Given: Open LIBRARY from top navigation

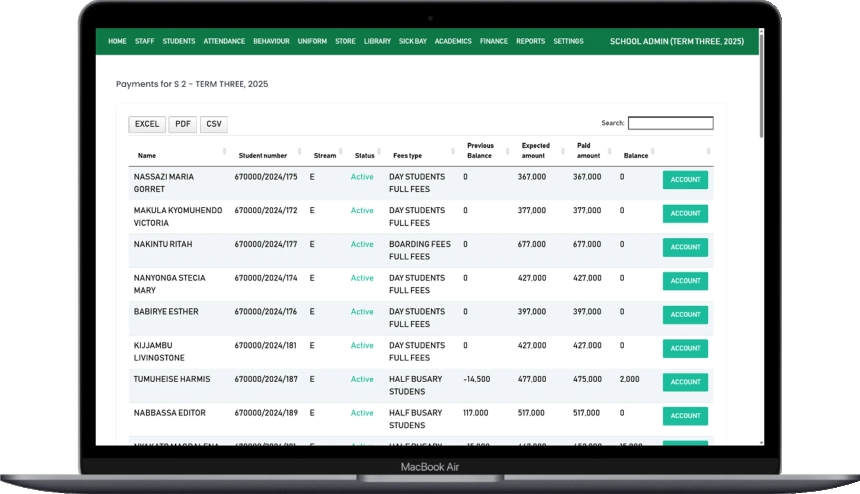Looking at the screenshot, I should click(x=377, y=41).
